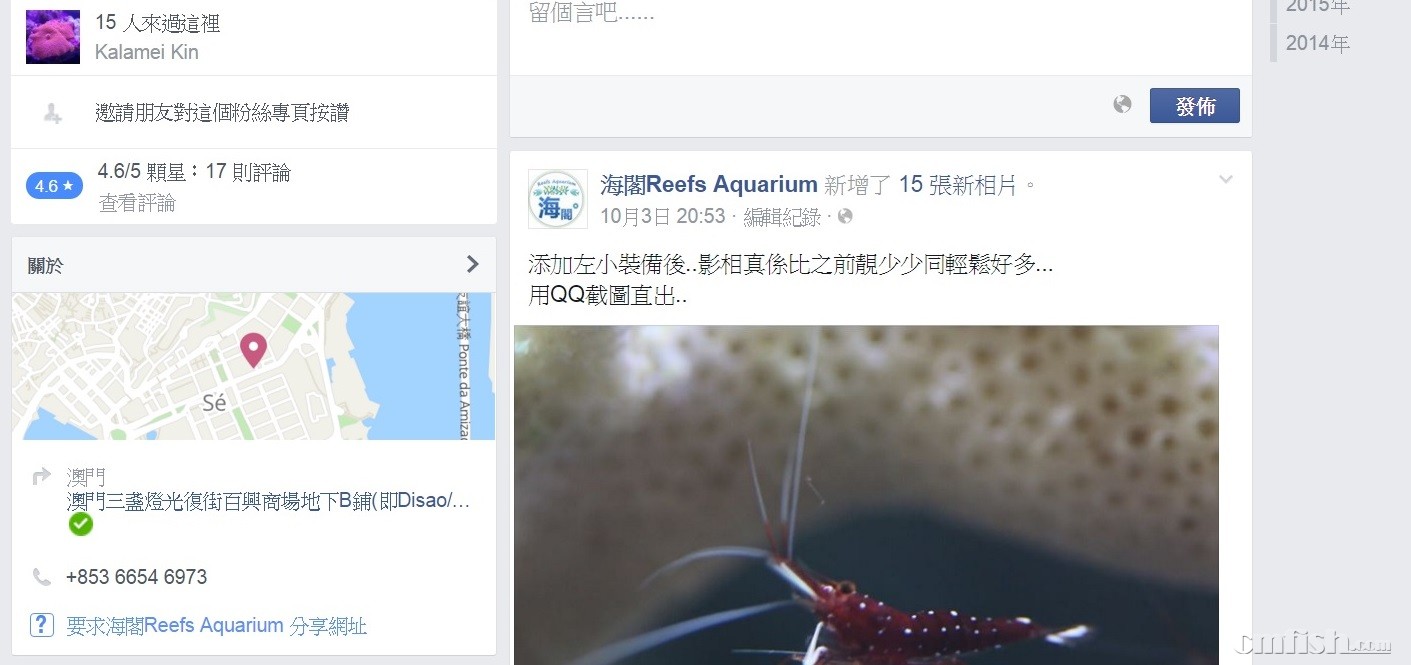
Task: Open the 海閣 Reefs Aquarium page avatar
Action: [x=557, y=199]
